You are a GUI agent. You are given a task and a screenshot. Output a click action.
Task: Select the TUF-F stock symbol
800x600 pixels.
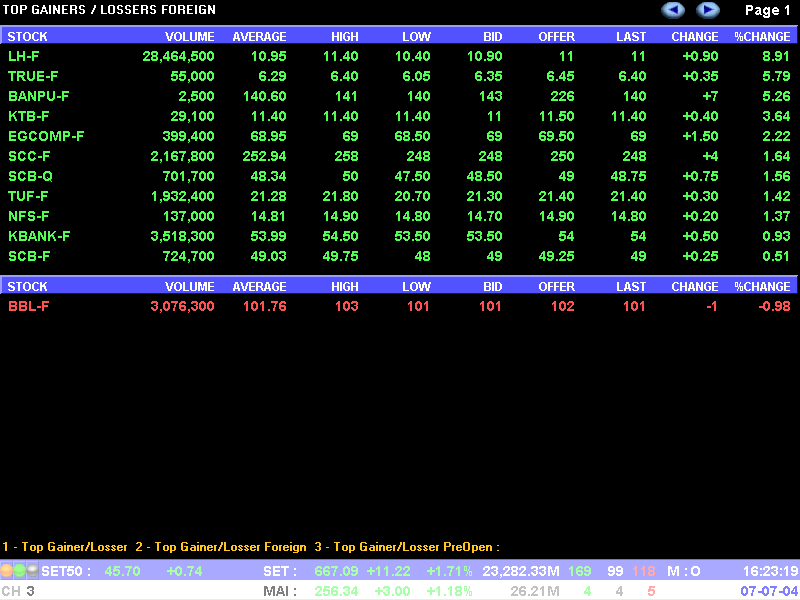tap(28, 196)
